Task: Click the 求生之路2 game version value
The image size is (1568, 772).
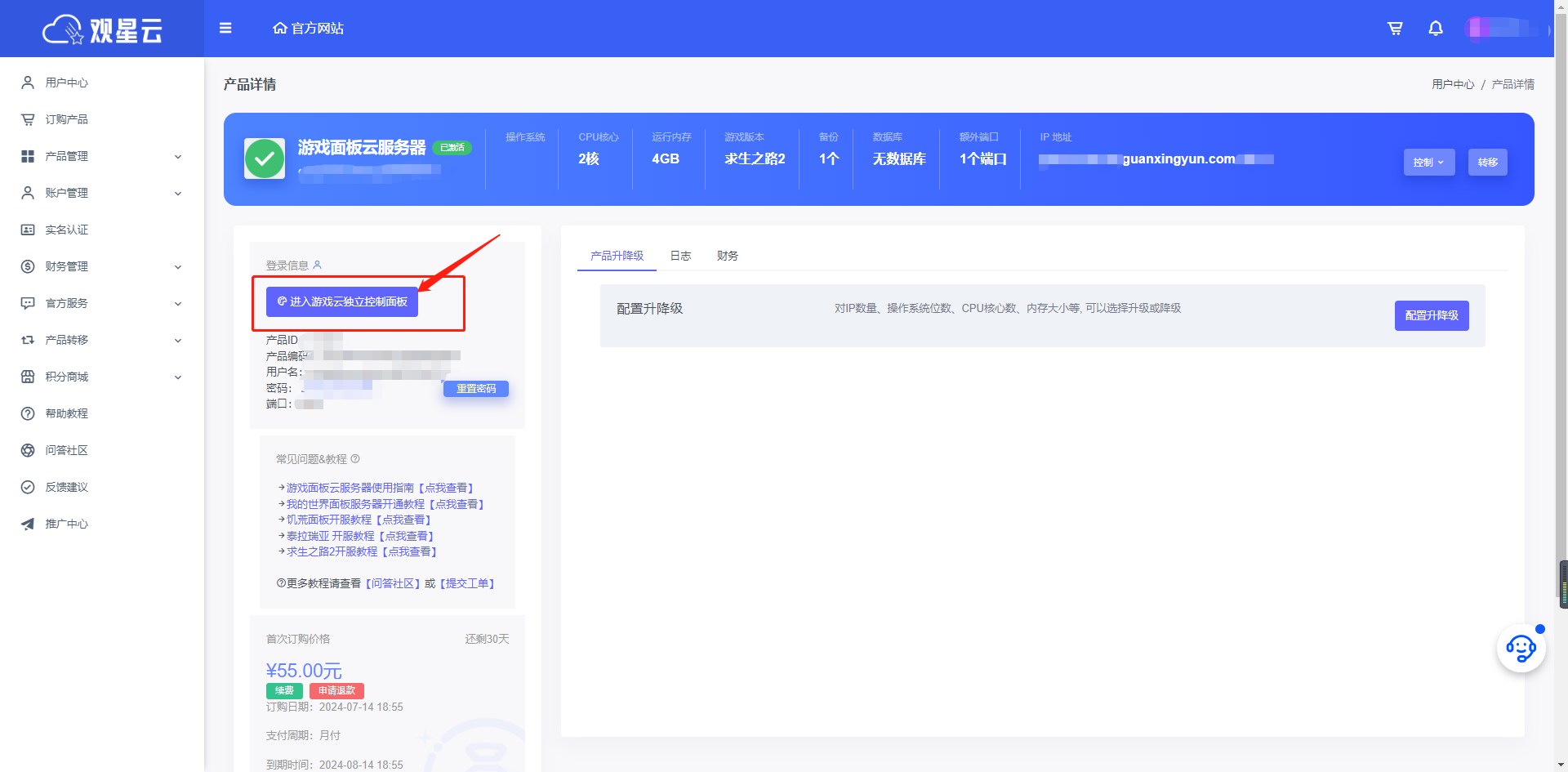Action: coord(755,158)
